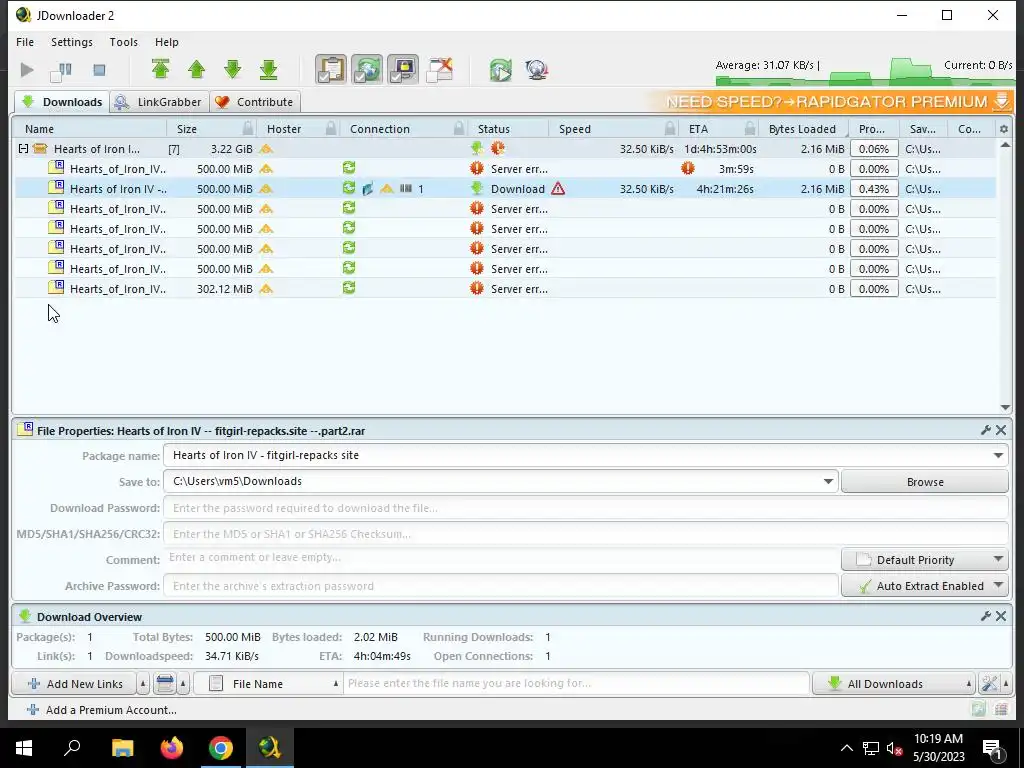Click the Rapidgator Premium banner
The image size is (1024, 768).
[x=831, y=102]
